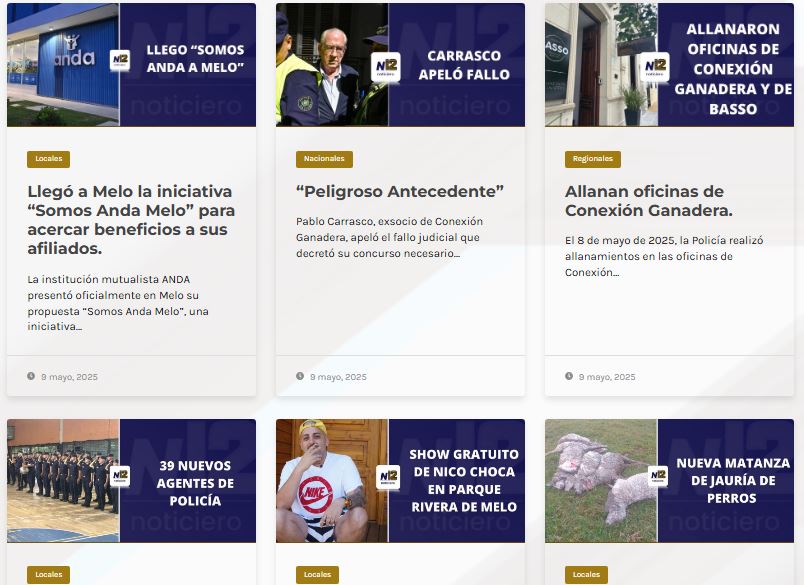Open the 39 Nuevos Agentes de Policía thumbnail
Viewport: 804px width, 585px height.
point(131,481)
